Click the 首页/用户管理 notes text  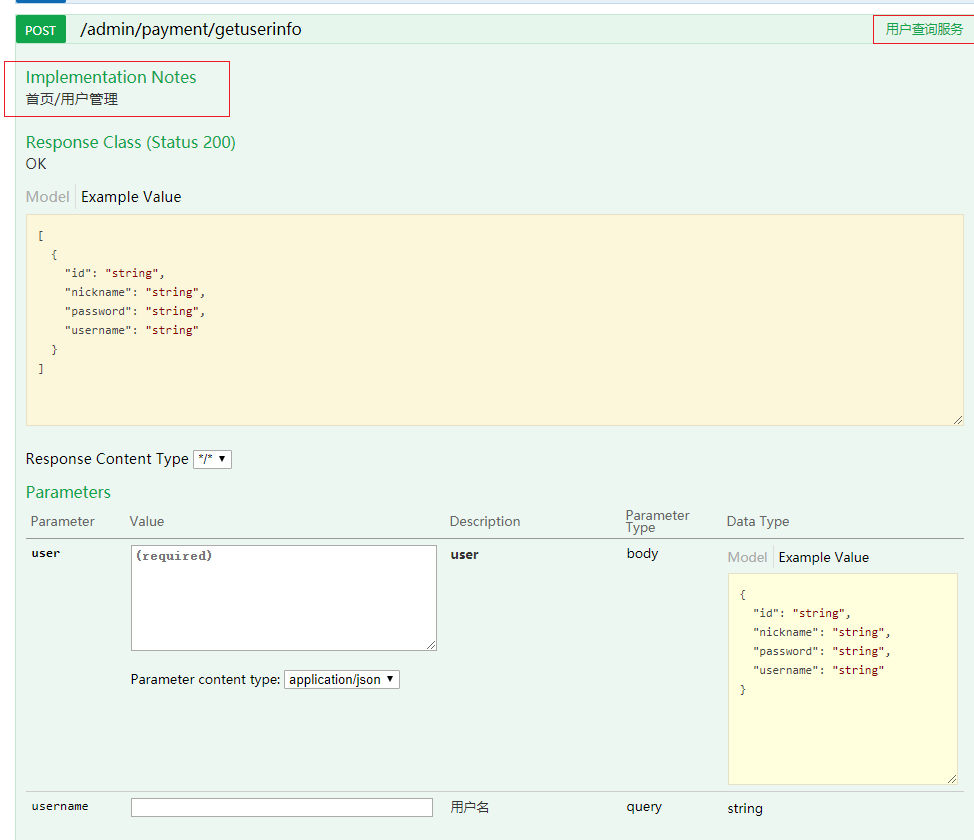click(72, 99)
